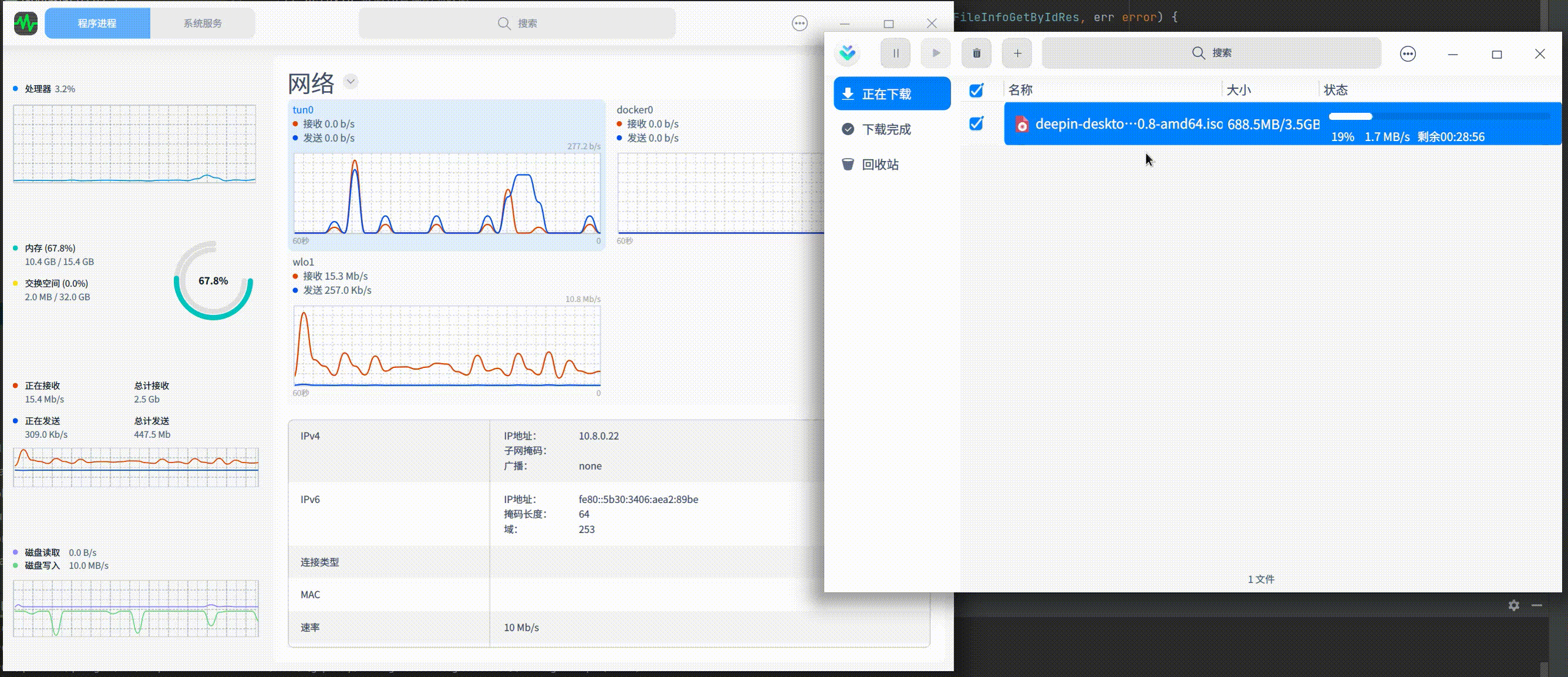The width and height of the screenshot is (1568, 677).
Task: Select the 程序进程 tab
Action: click(x=97, y=24)
